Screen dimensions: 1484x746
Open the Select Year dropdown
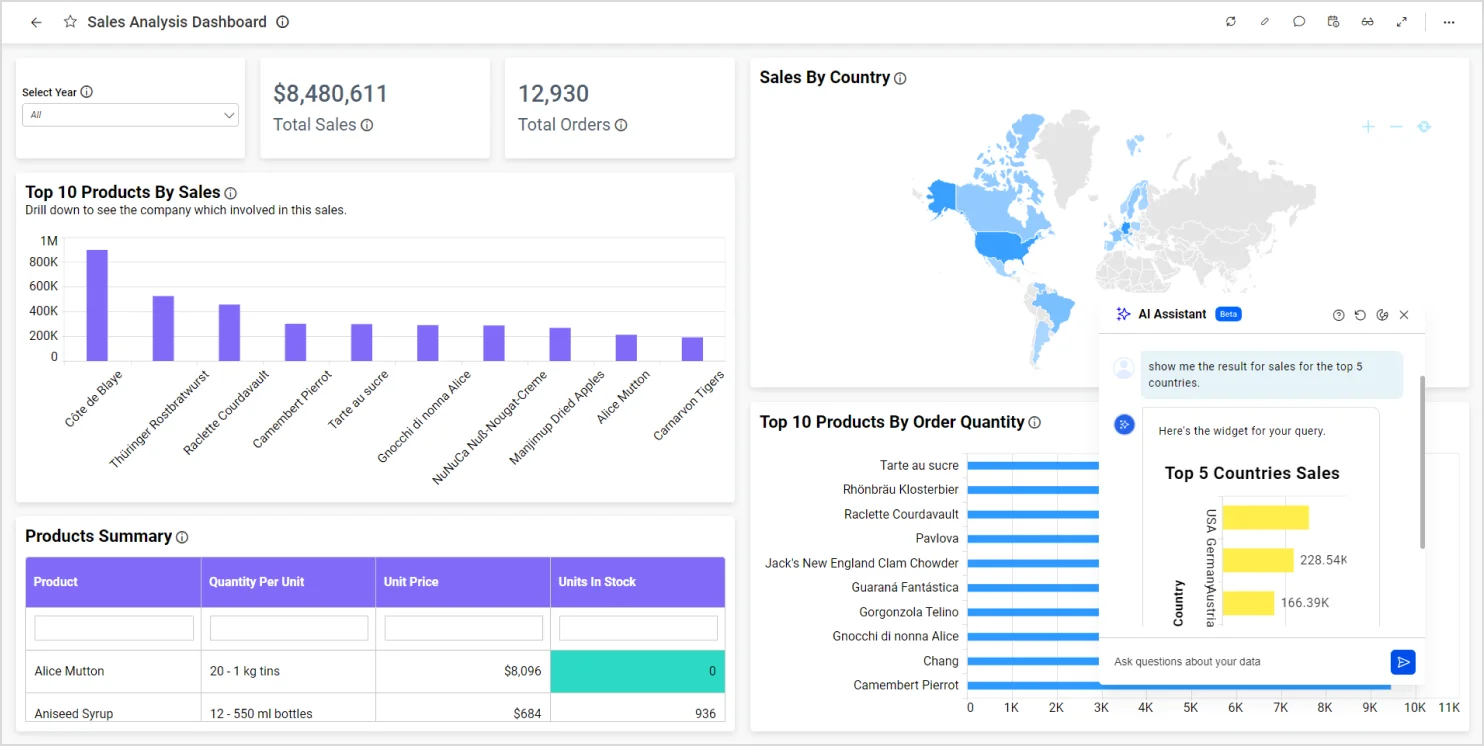(x=130, y=115)
